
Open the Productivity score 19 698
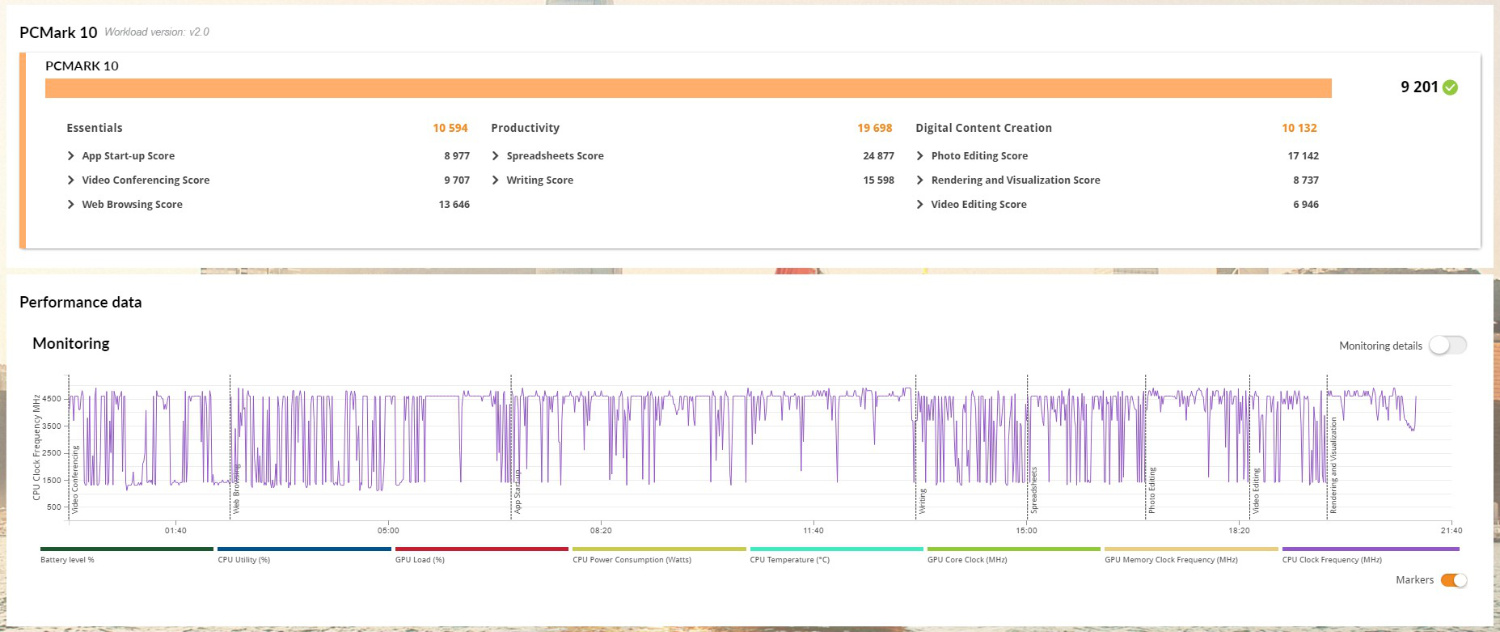[x=875, y=128]
